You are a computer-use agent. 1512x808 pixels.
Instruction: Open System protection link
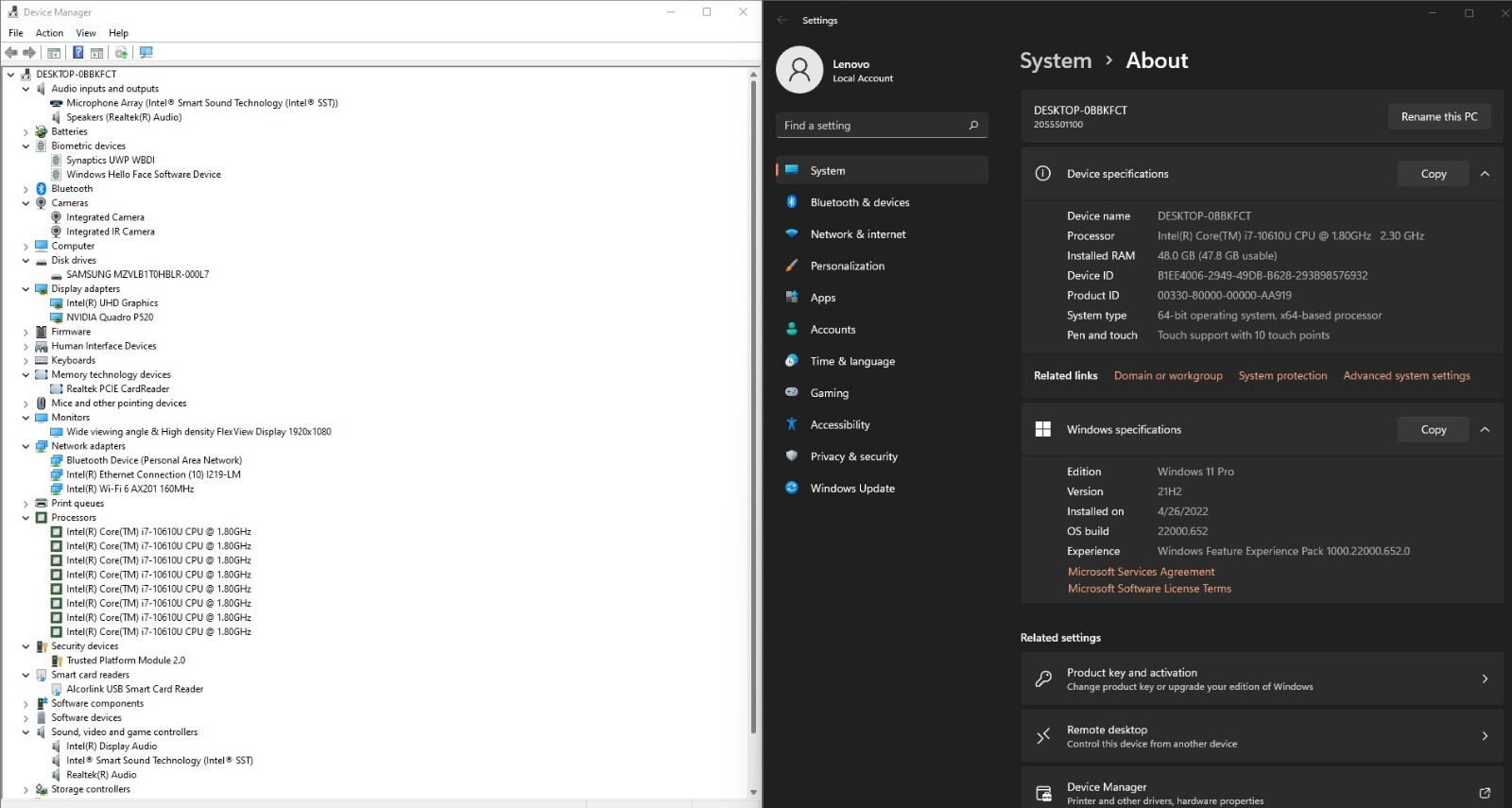coord(1282,375)
